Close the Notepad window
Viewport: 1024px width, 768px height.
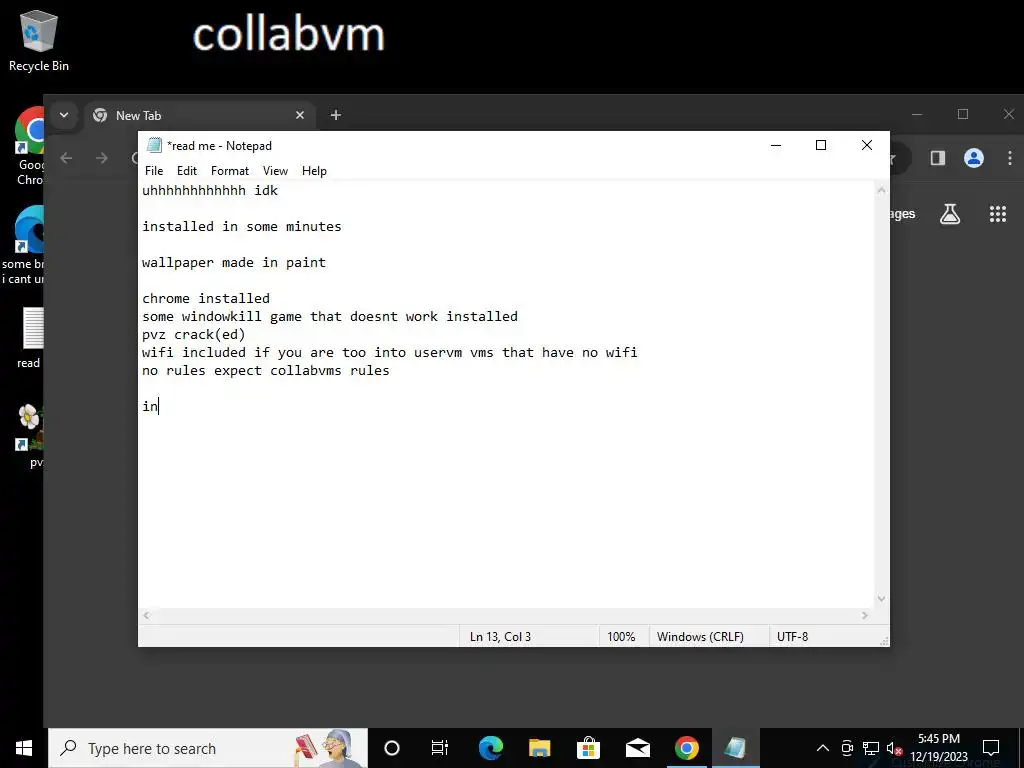coord(867,145)
